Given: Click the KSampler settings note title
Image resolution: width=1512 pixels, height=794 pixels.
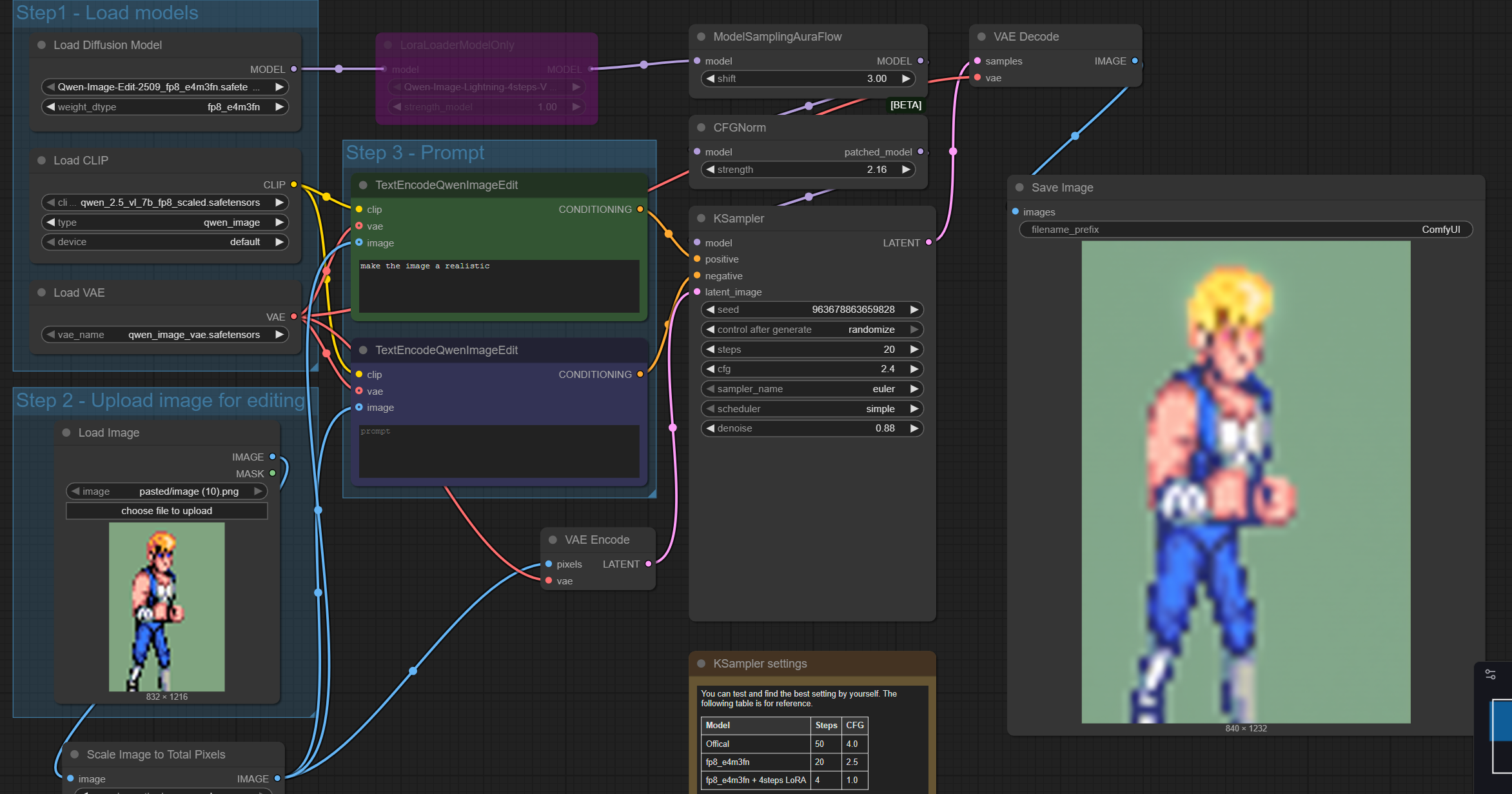Looking at the screenshot, I should (760, 664).
